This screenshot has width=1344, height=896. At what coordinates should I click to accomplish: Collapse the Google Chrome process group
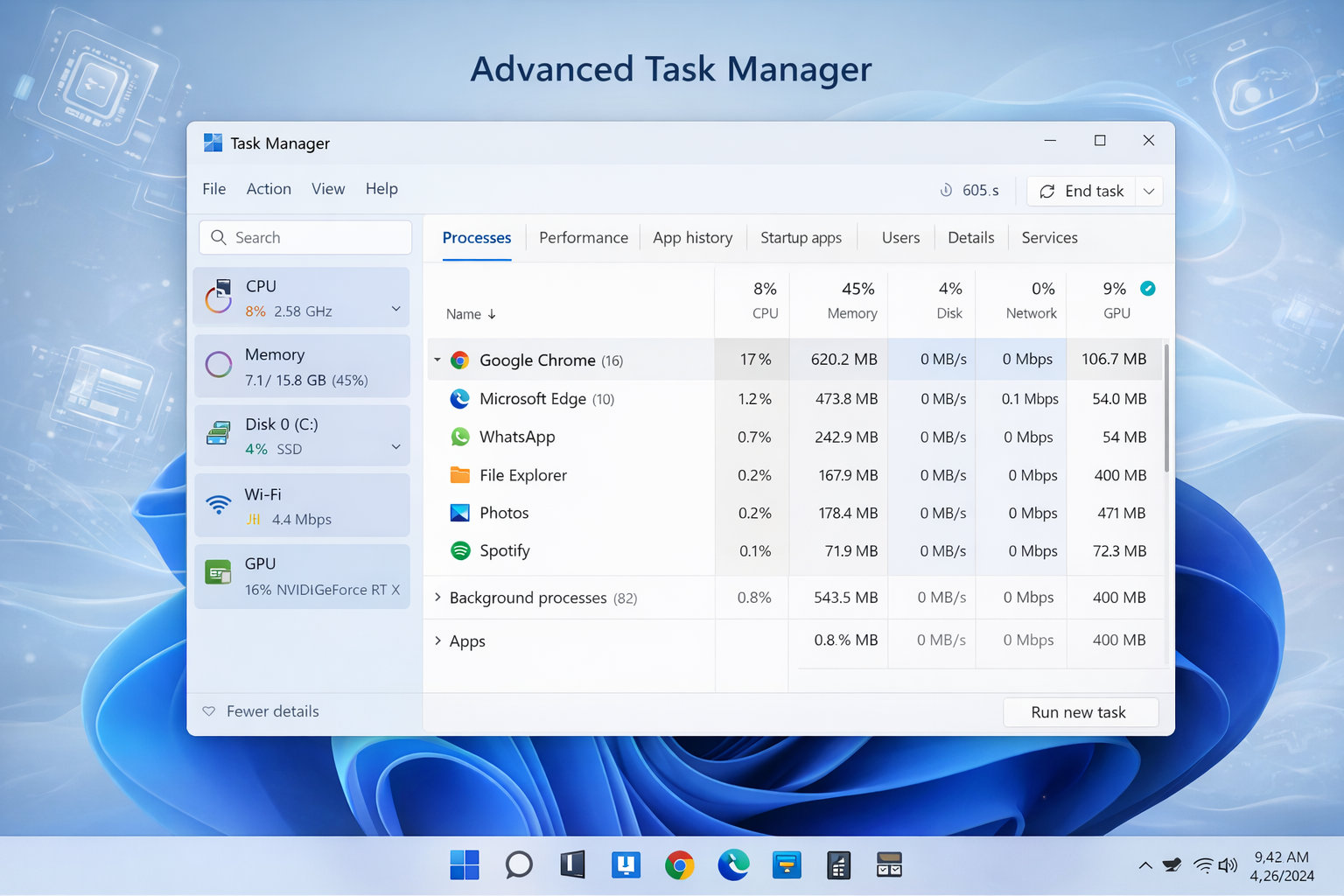(437, 360)
